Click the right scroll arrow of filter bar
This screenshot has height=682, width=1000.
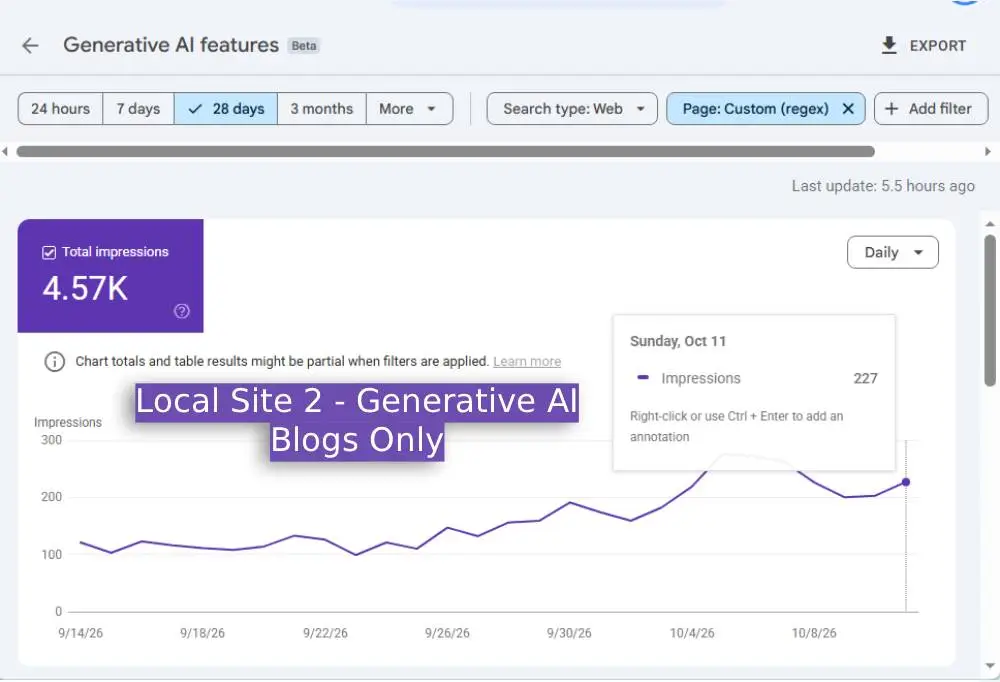tap(988, 151)
